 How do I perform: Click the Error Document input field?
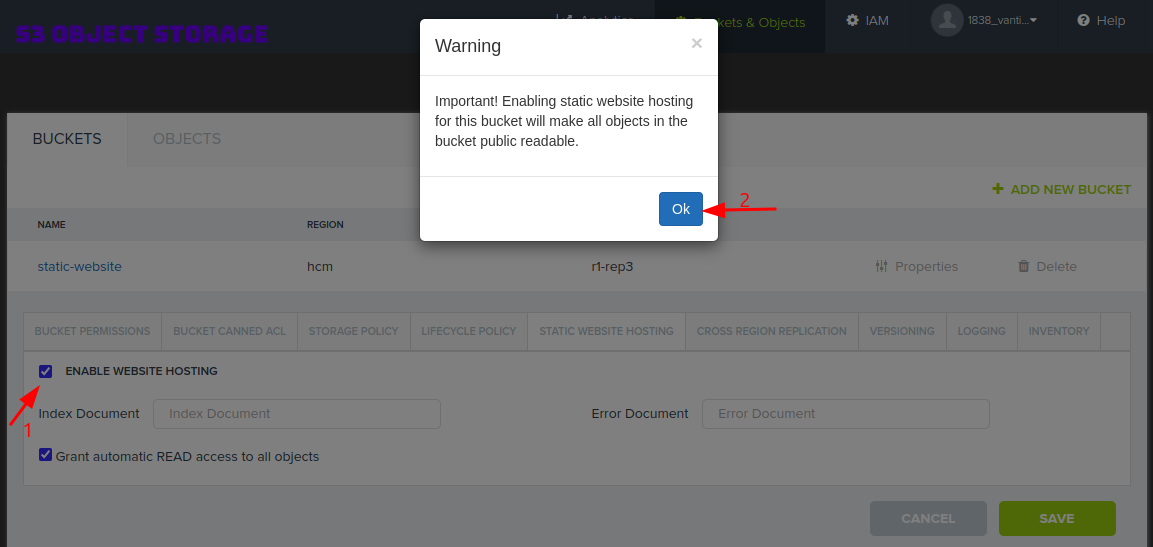[845, 414]
